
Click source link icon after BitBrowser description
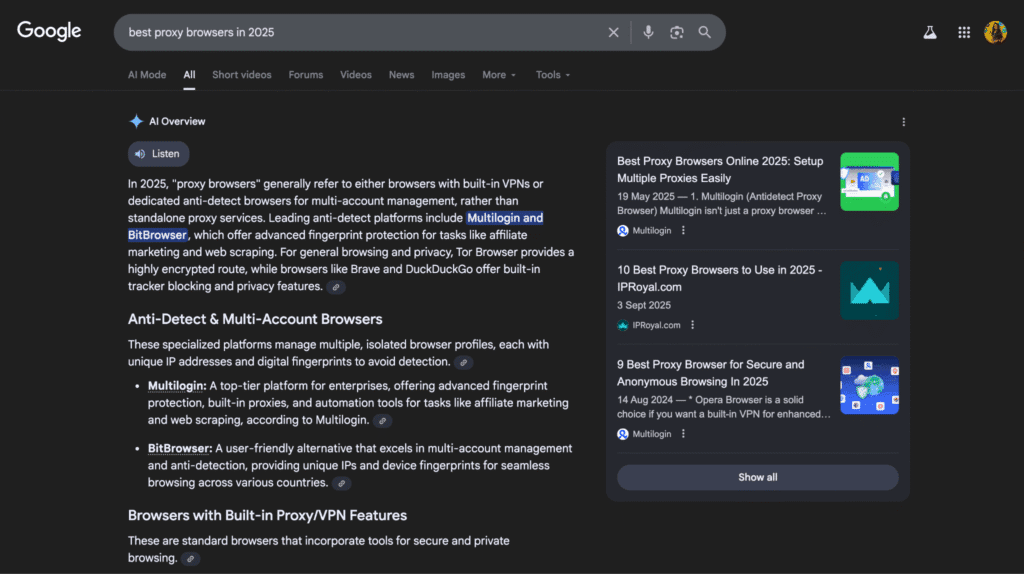(342, 483)
